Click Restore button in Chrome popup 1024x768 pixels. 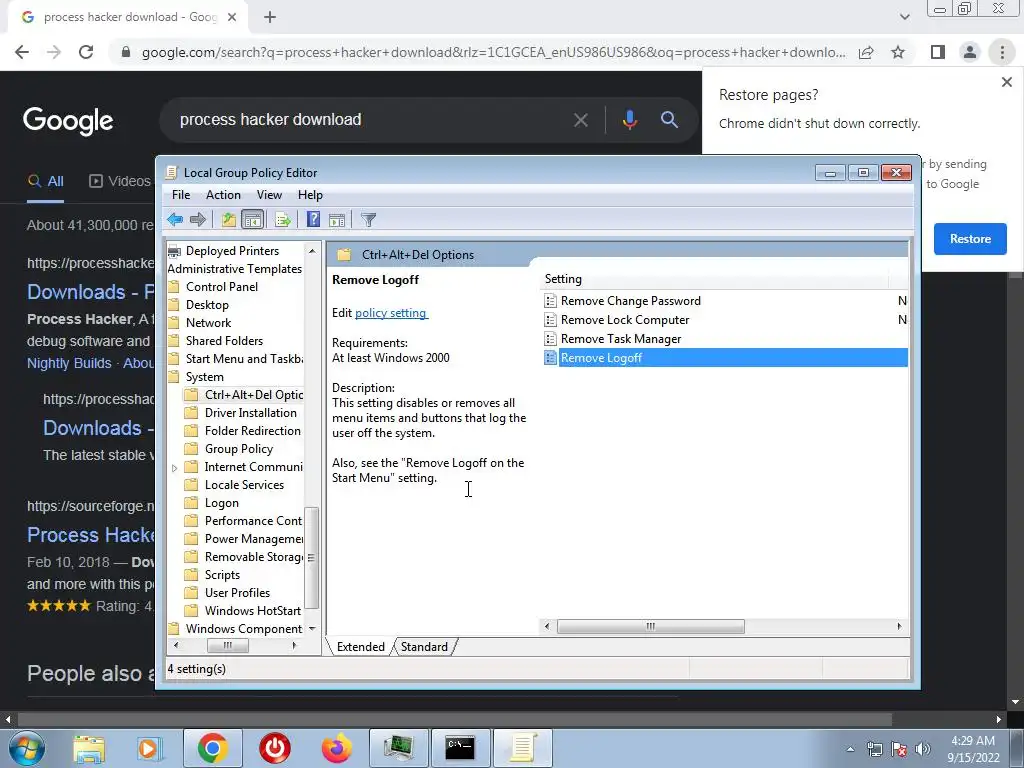click(970, 239)
